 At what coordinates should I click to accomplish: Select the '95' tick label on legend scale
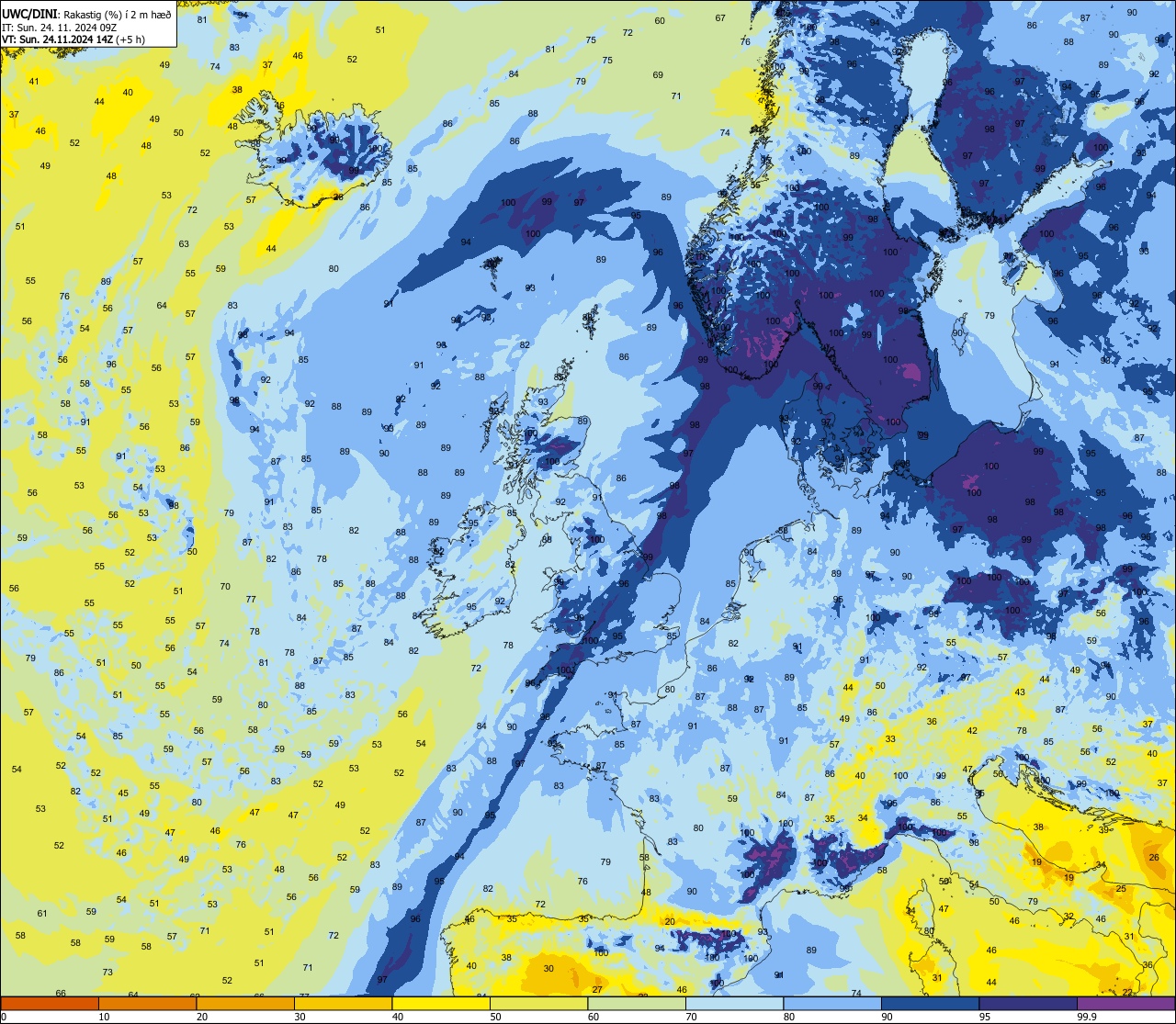tap(984, 1017)
